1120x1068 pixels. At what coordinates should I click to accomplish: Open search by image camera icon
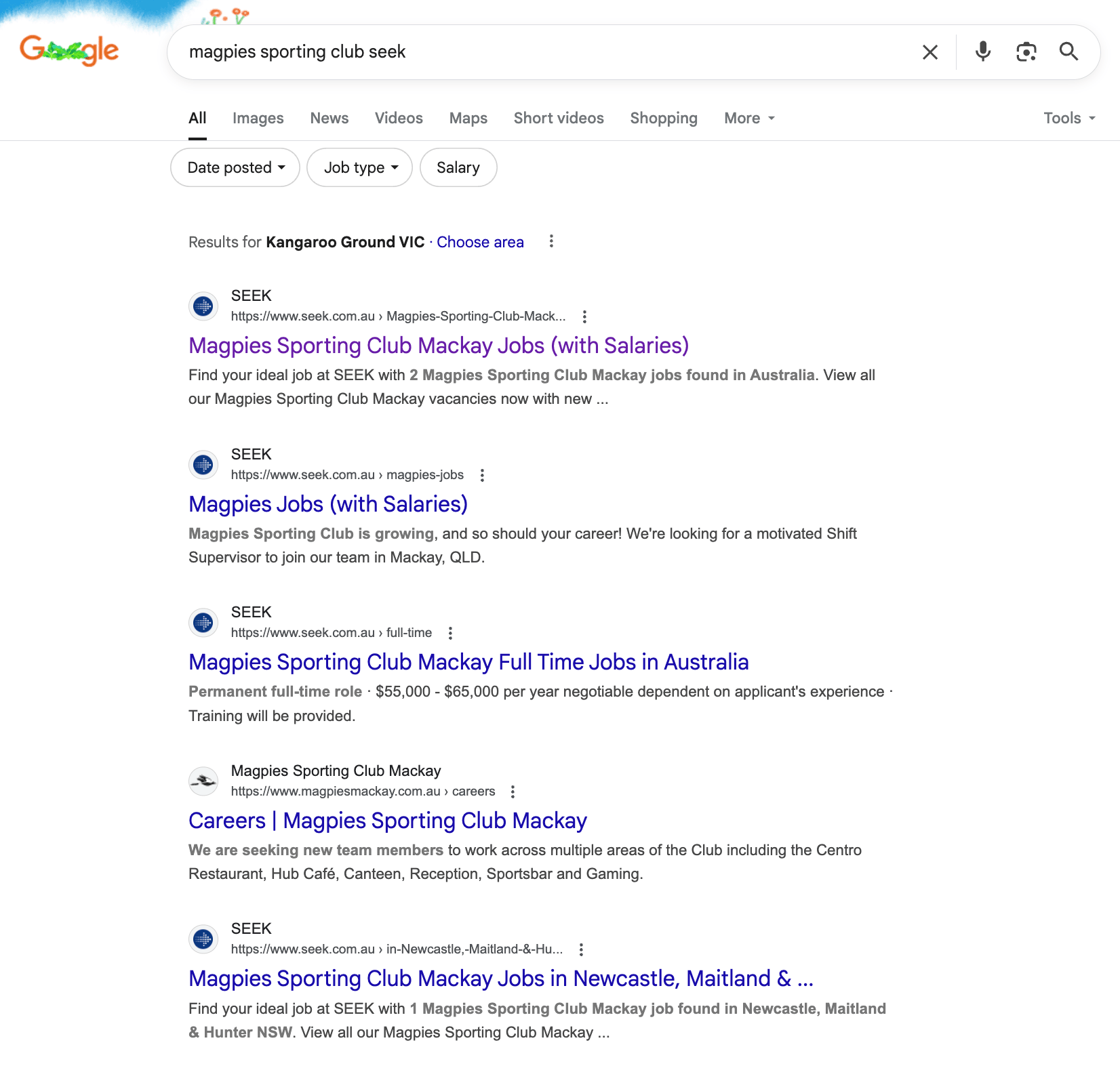click(x=1026, y=52)
